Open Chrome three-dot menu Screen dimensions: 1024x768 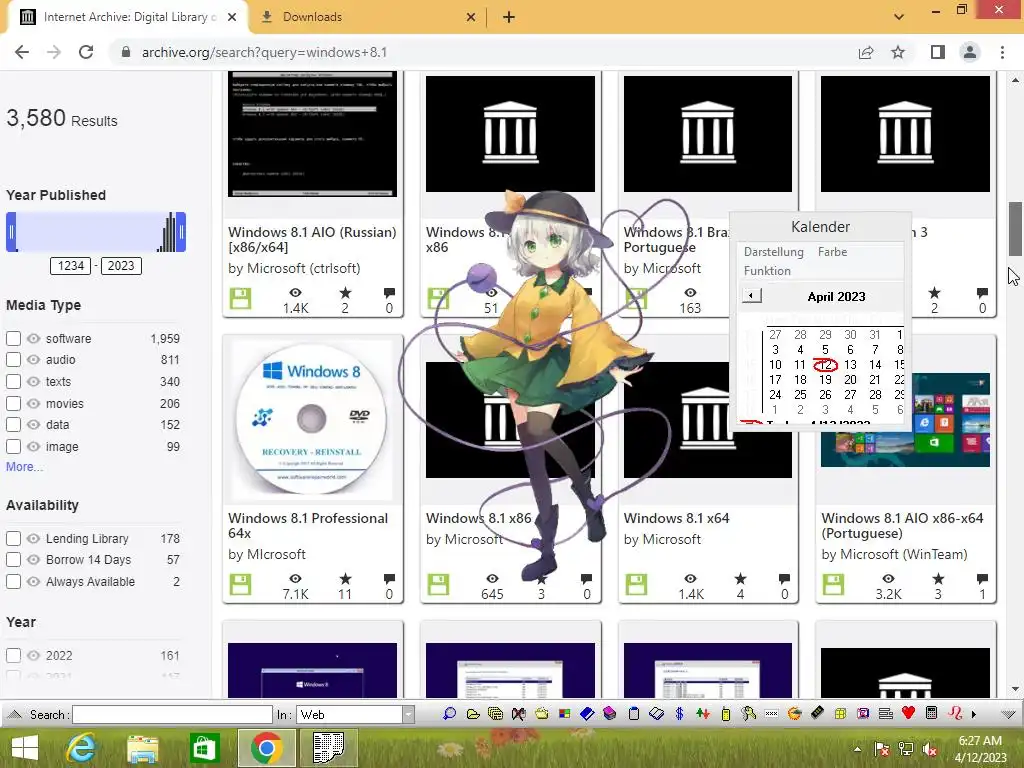tap(1002, 52)
